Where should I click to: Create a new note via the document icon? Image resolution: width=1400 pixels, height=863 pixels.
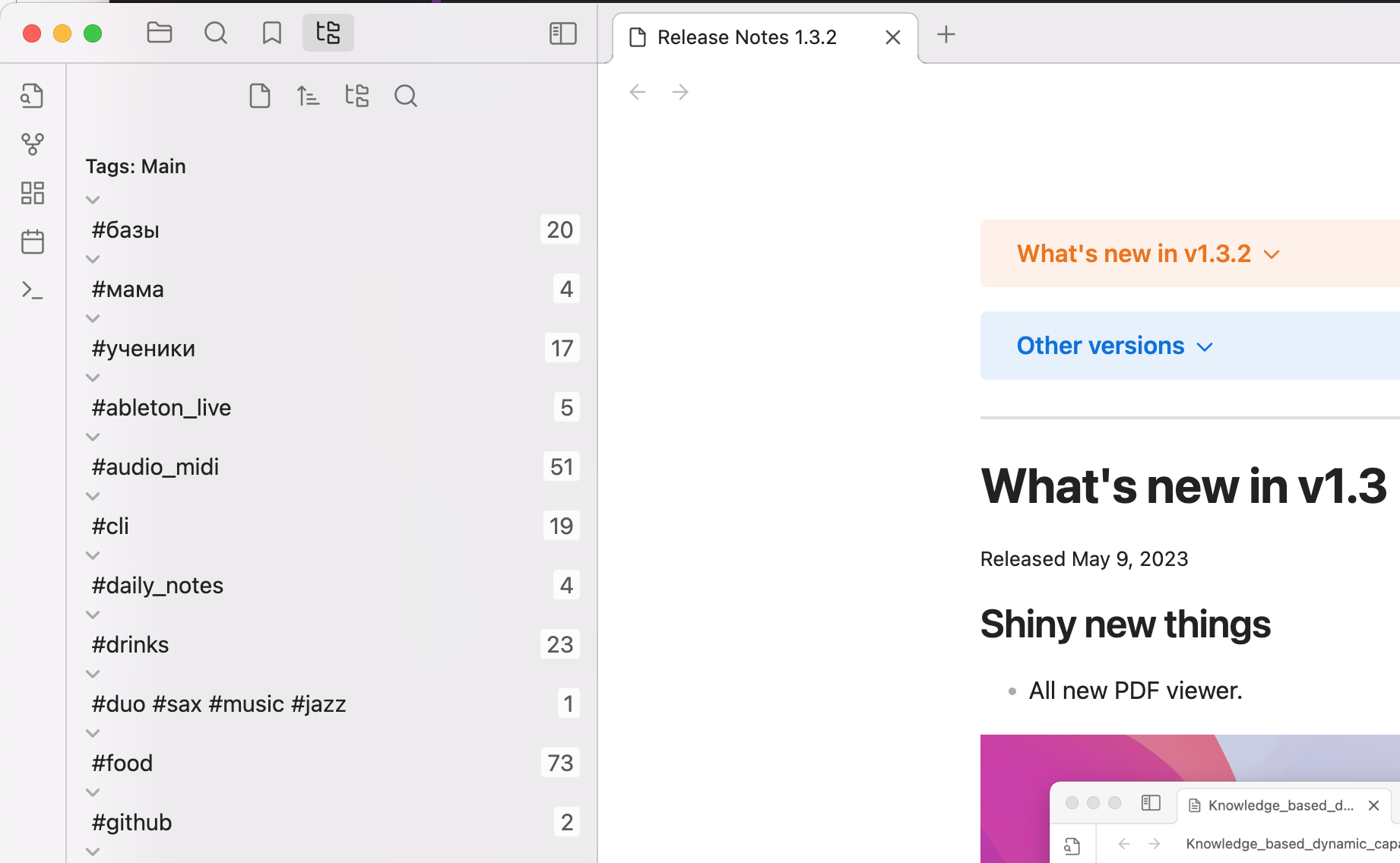260,96
